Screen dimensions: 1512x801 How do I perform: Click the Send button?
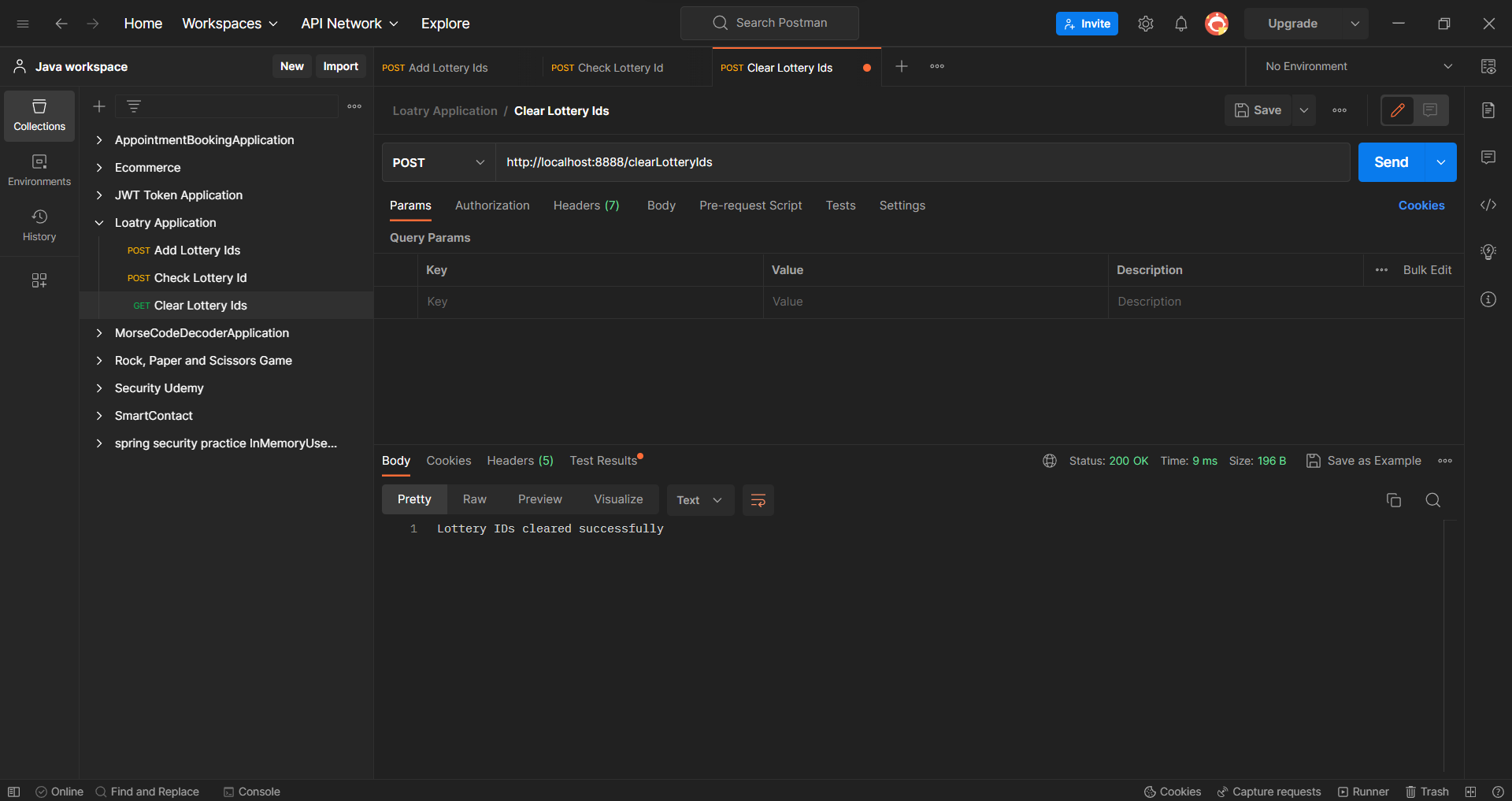(1390, 162)
